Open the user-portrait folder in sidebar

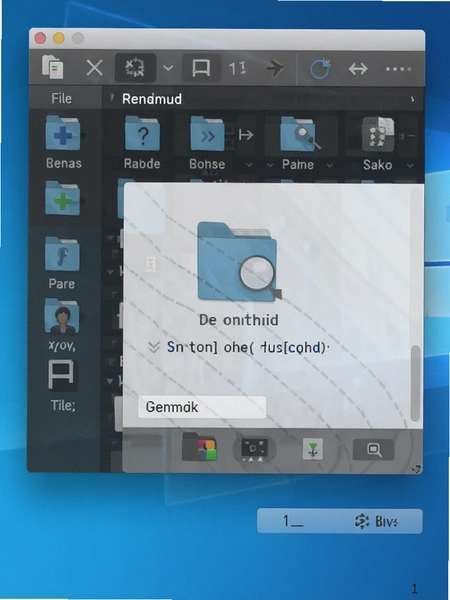click(62, 317)
